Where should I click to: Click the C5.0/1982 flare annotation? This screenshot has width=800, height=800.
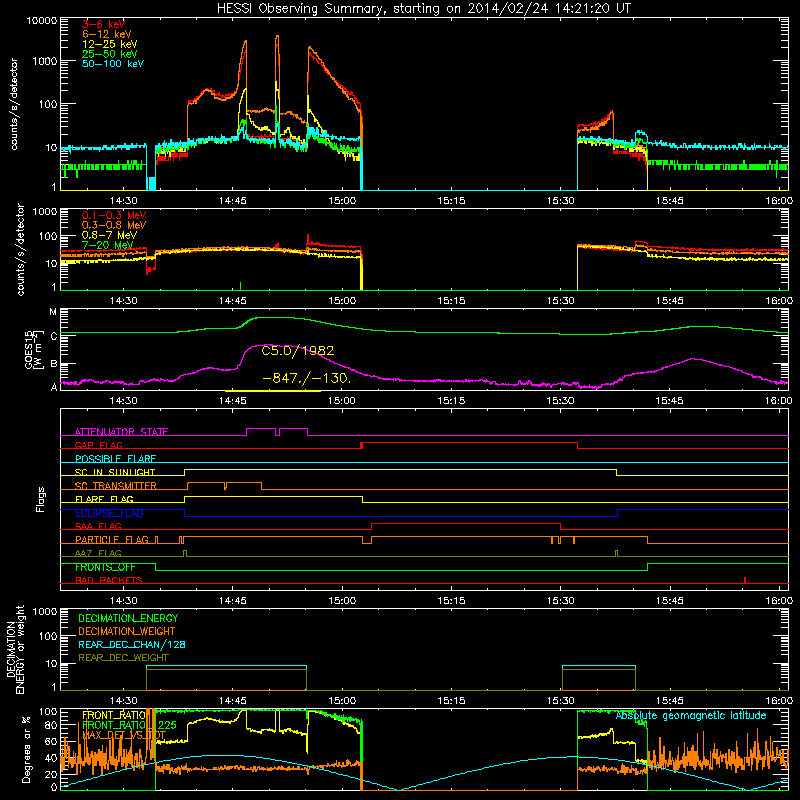[x=298, y=351]
